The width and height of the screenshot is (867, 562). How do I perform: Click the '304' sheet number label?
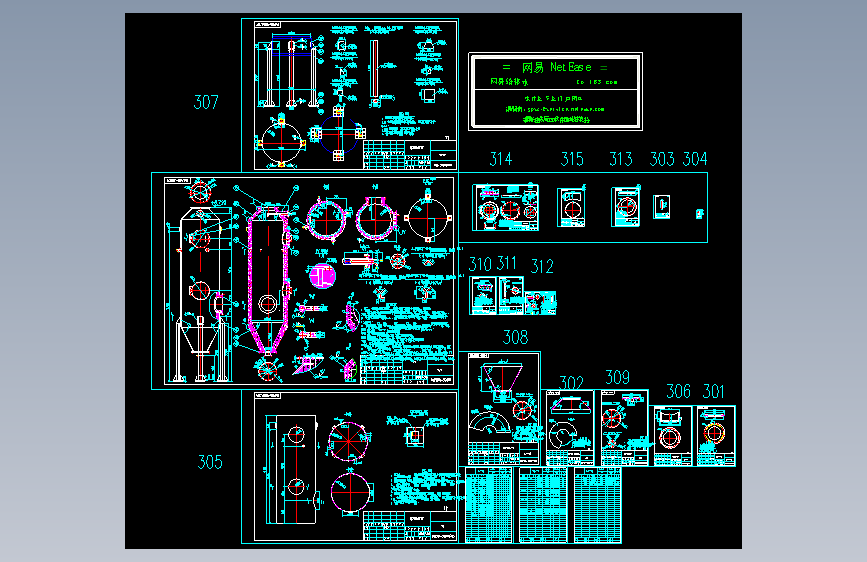[695, 159]
